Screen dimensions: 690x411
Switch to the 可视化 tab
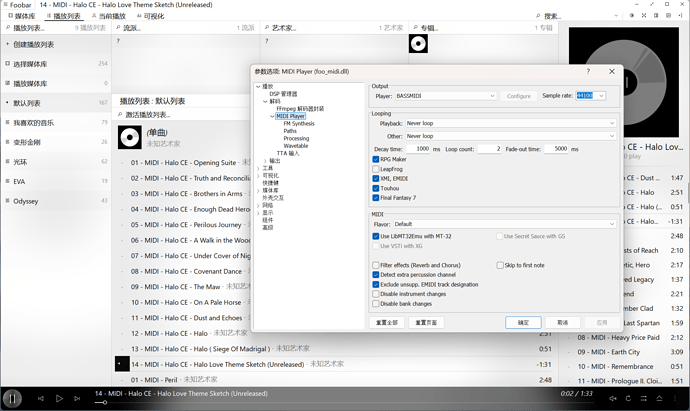click(150, 16)
